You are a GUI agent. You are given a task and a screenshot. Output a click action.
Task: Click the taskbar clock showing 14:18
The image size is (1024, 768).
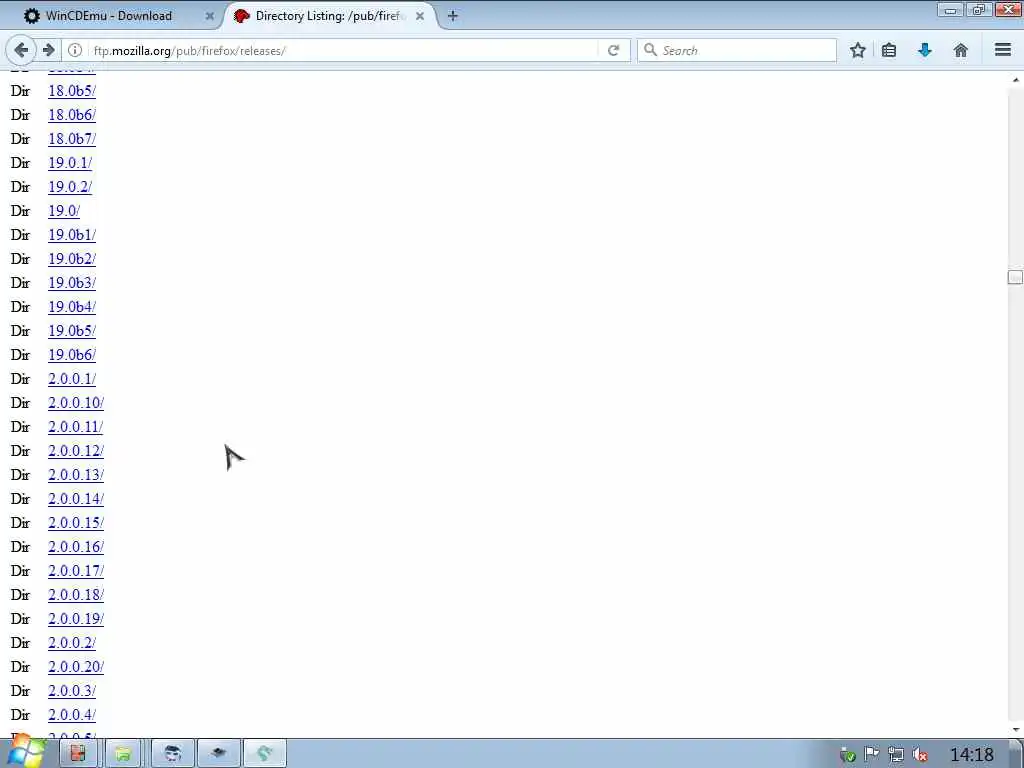[972, 755]
